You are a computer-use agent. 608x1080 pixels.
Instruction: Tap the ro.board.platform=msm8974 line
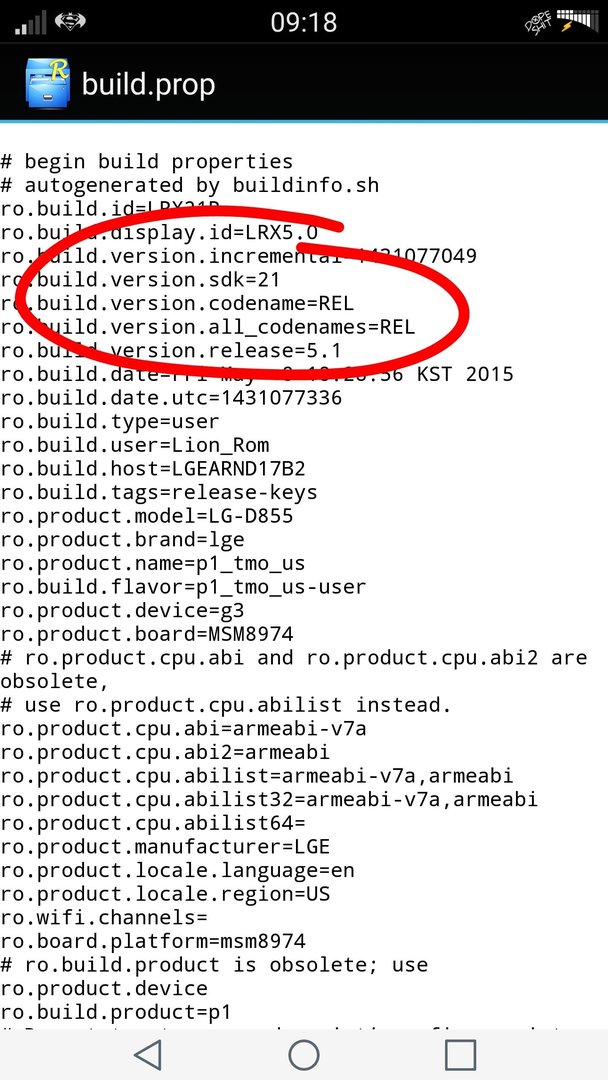[153, 941]
